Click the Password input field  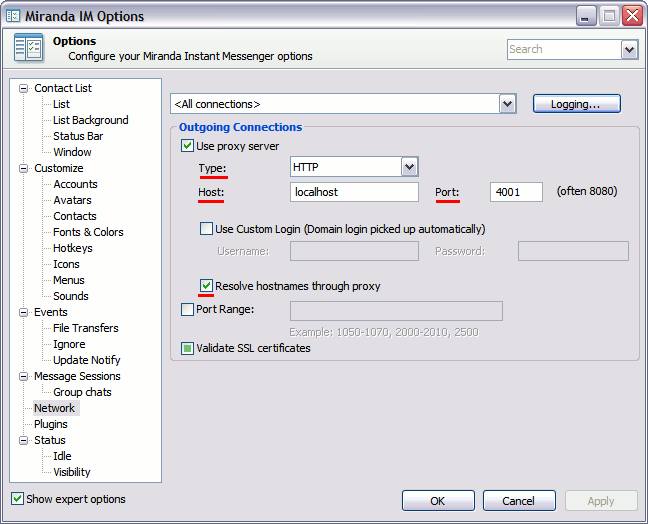573,251
